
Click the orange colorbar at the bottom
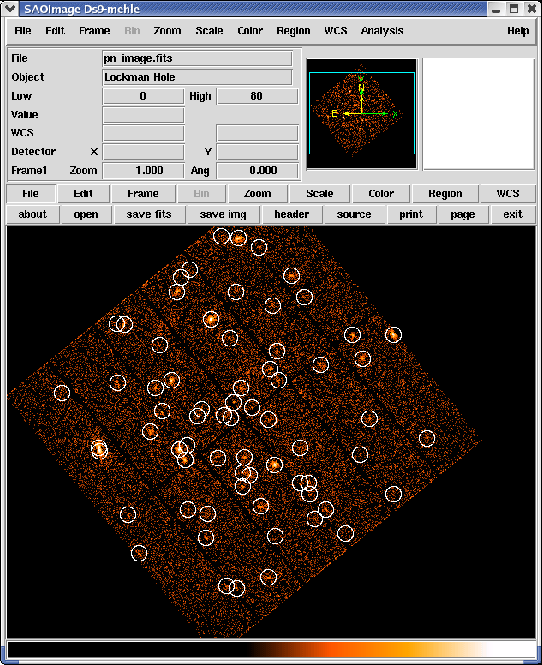[271, 650]
